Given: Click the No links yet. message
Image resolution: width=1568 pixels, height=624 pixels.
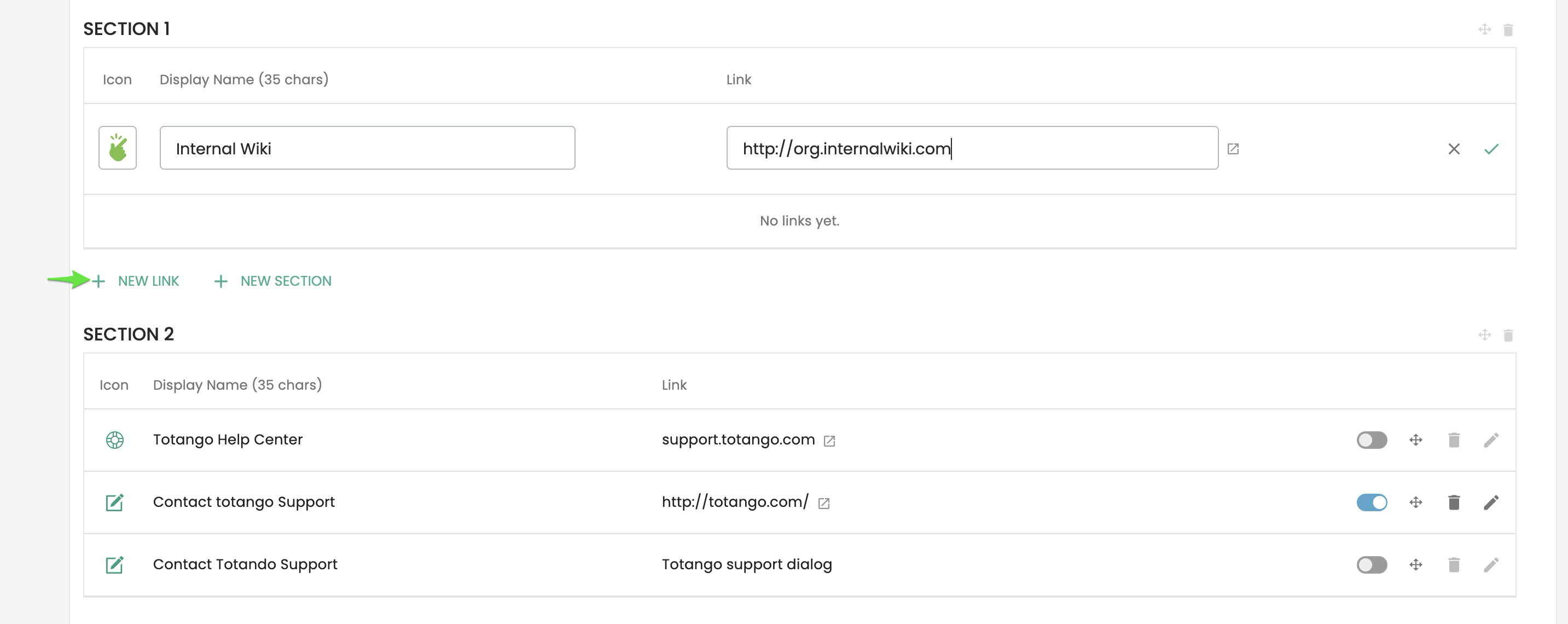Looking at the screenshot, I should 799,221.
